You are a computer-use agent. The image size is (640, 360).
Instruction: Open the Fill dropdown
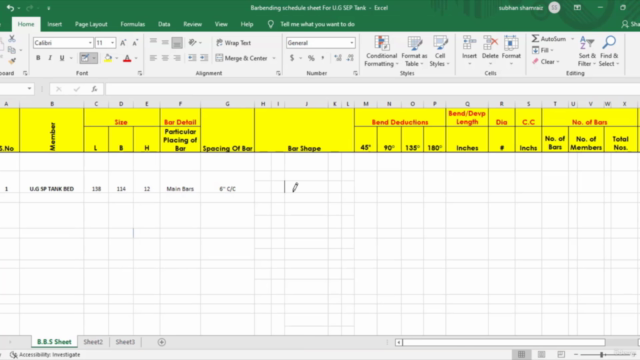[543, 50]
